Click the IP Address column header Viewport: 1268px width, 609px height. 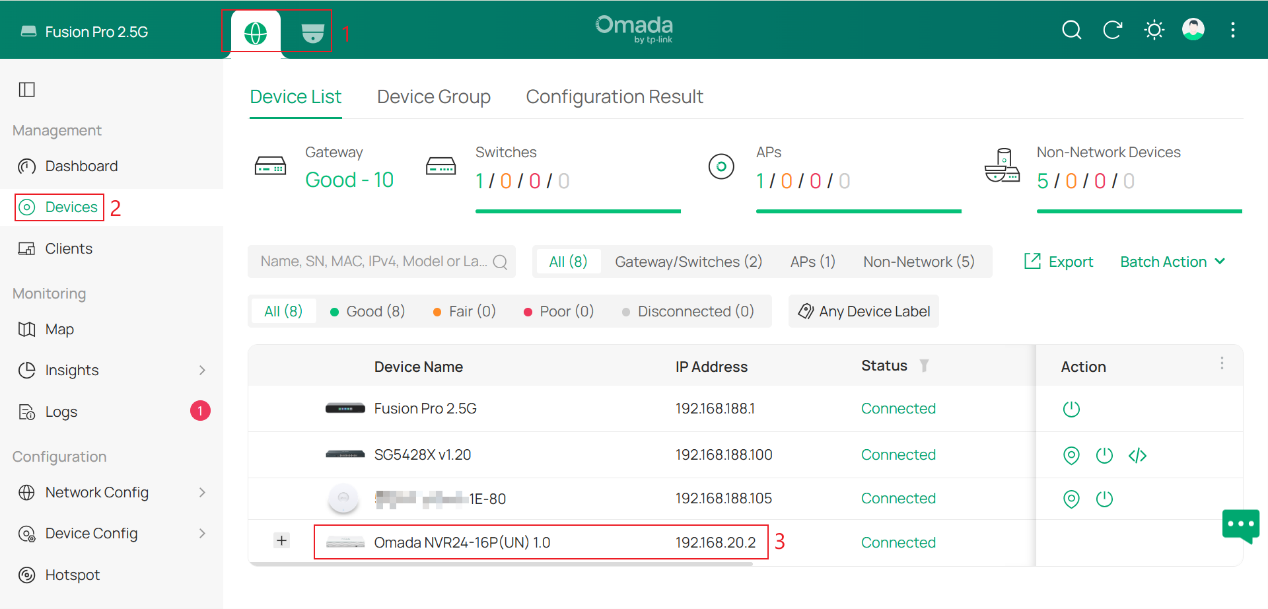pyautogui.click(x=711, y=367)
